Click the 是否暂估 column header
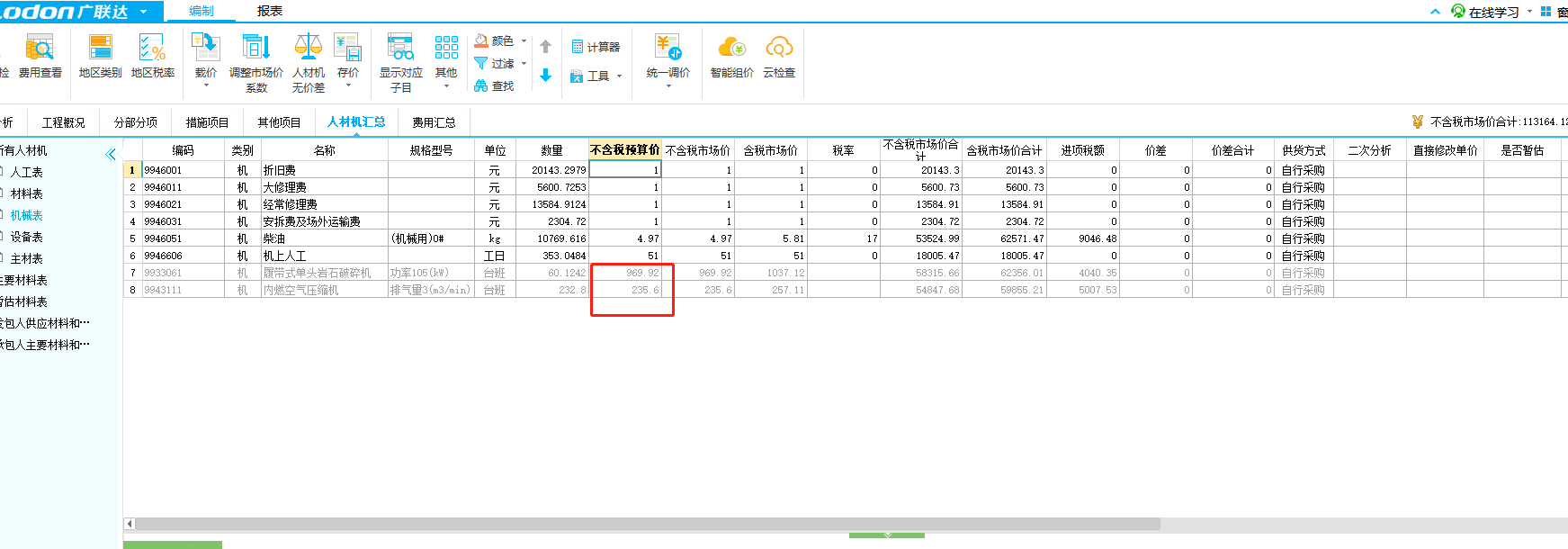1568x549 pixels. pyautogui.click(x=1523, y=150)
